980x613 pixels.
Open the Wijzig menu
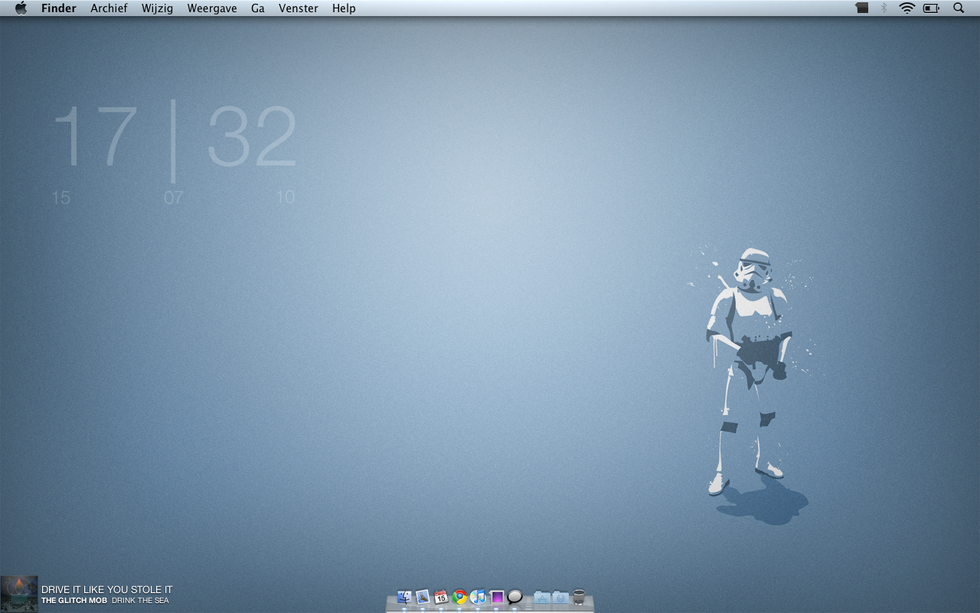pyautogui.click(x=157, y=8)
